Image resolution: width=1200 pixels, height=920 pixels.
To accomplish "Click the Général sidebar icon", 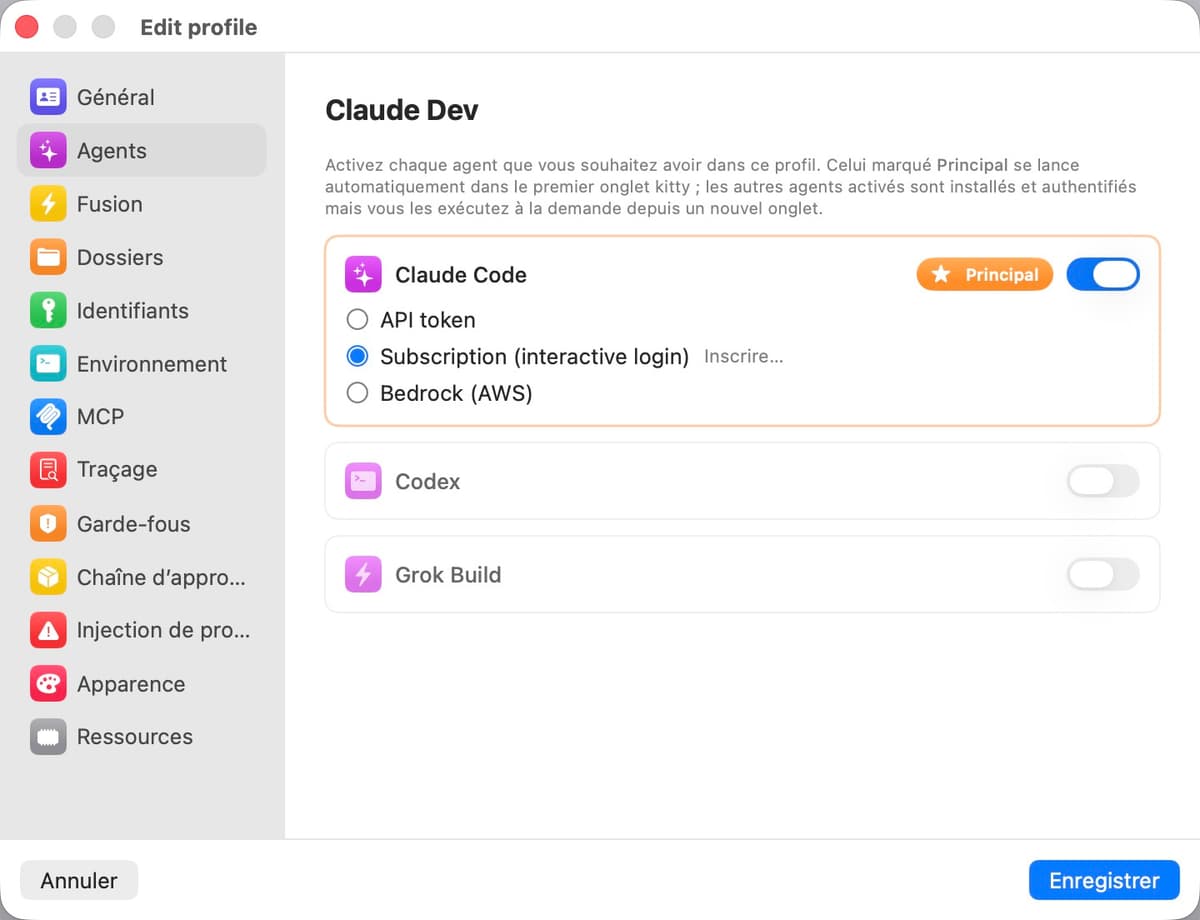I will click(48, 97).
